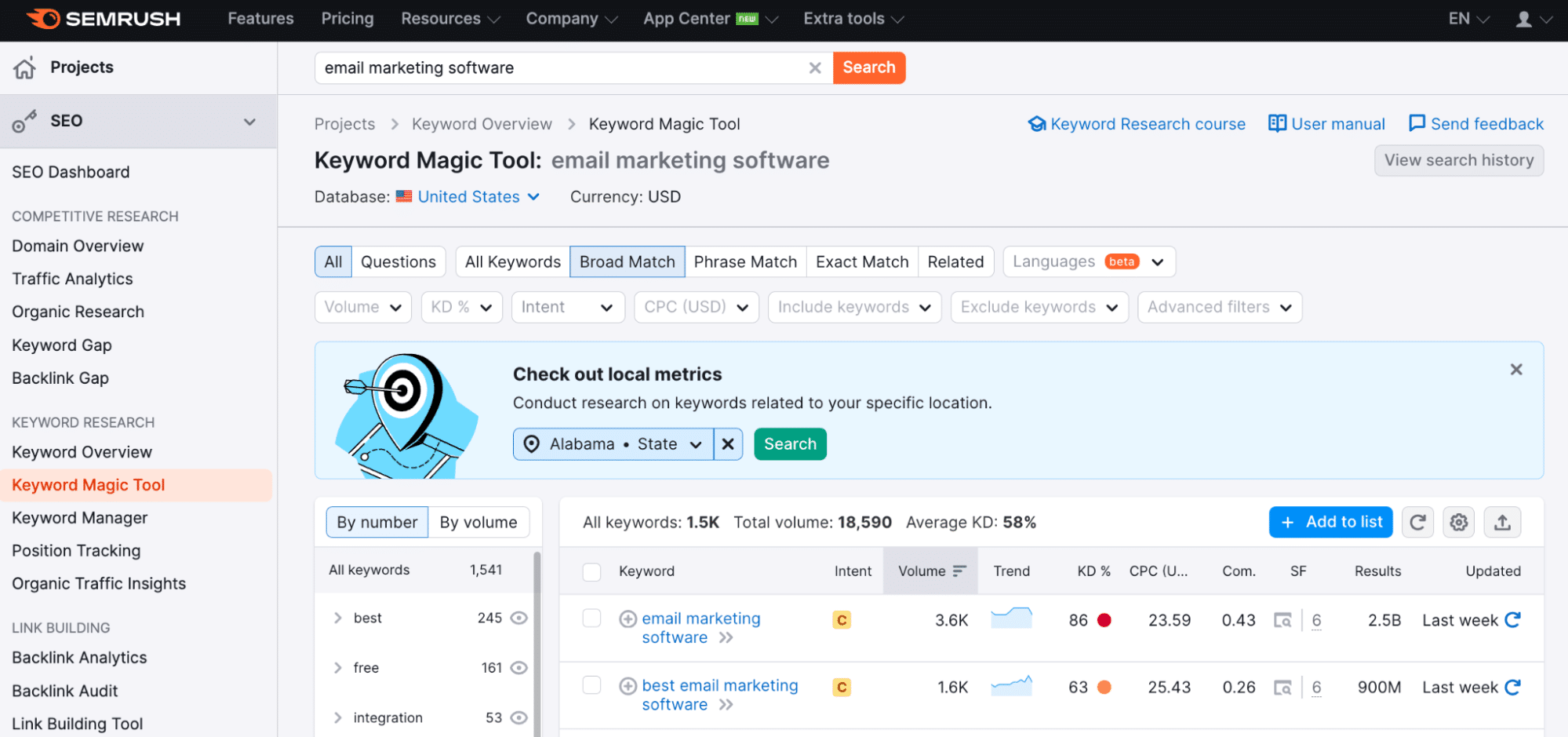Click the Projects home icon
The height and width of the screenshot is (737, 1568).
[x=24, y=67]
